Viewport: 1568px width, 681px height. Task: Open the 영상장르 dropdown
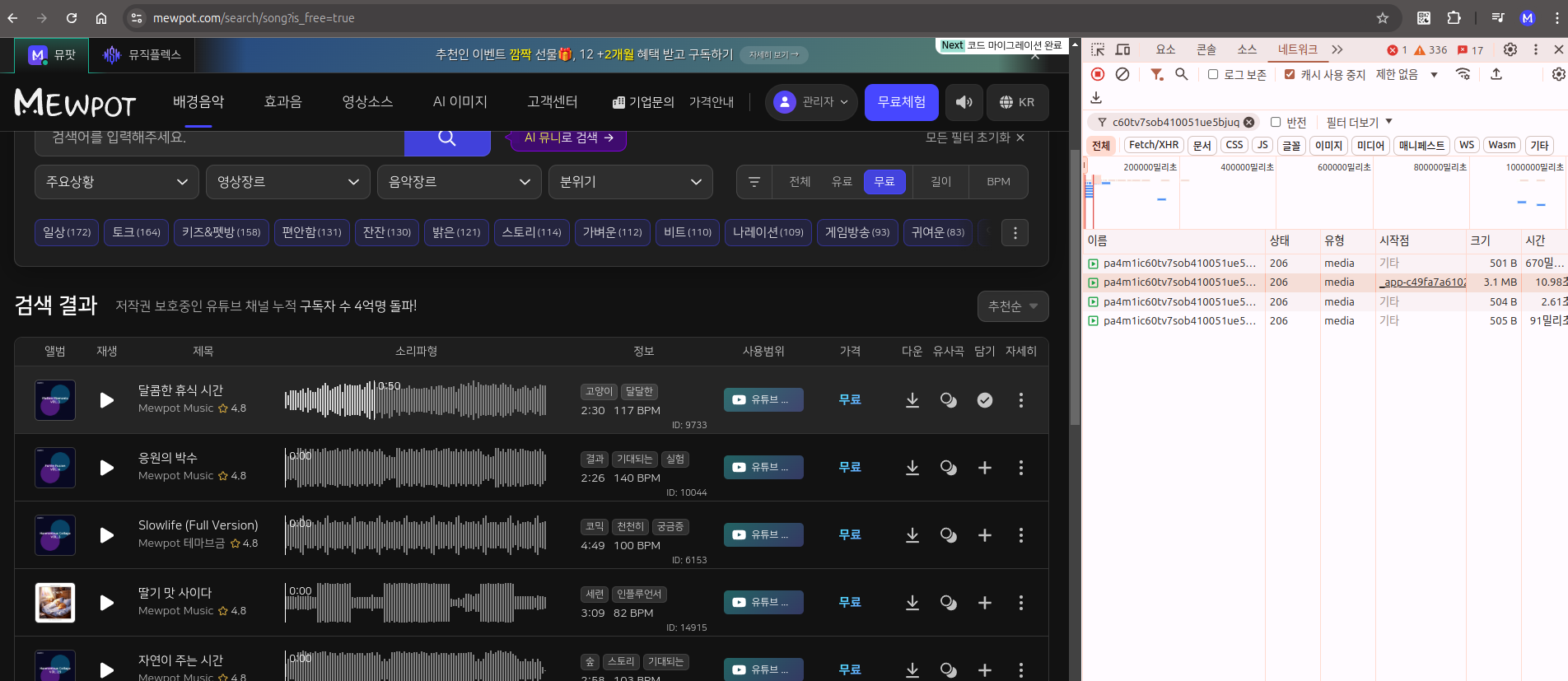point(288,182)
